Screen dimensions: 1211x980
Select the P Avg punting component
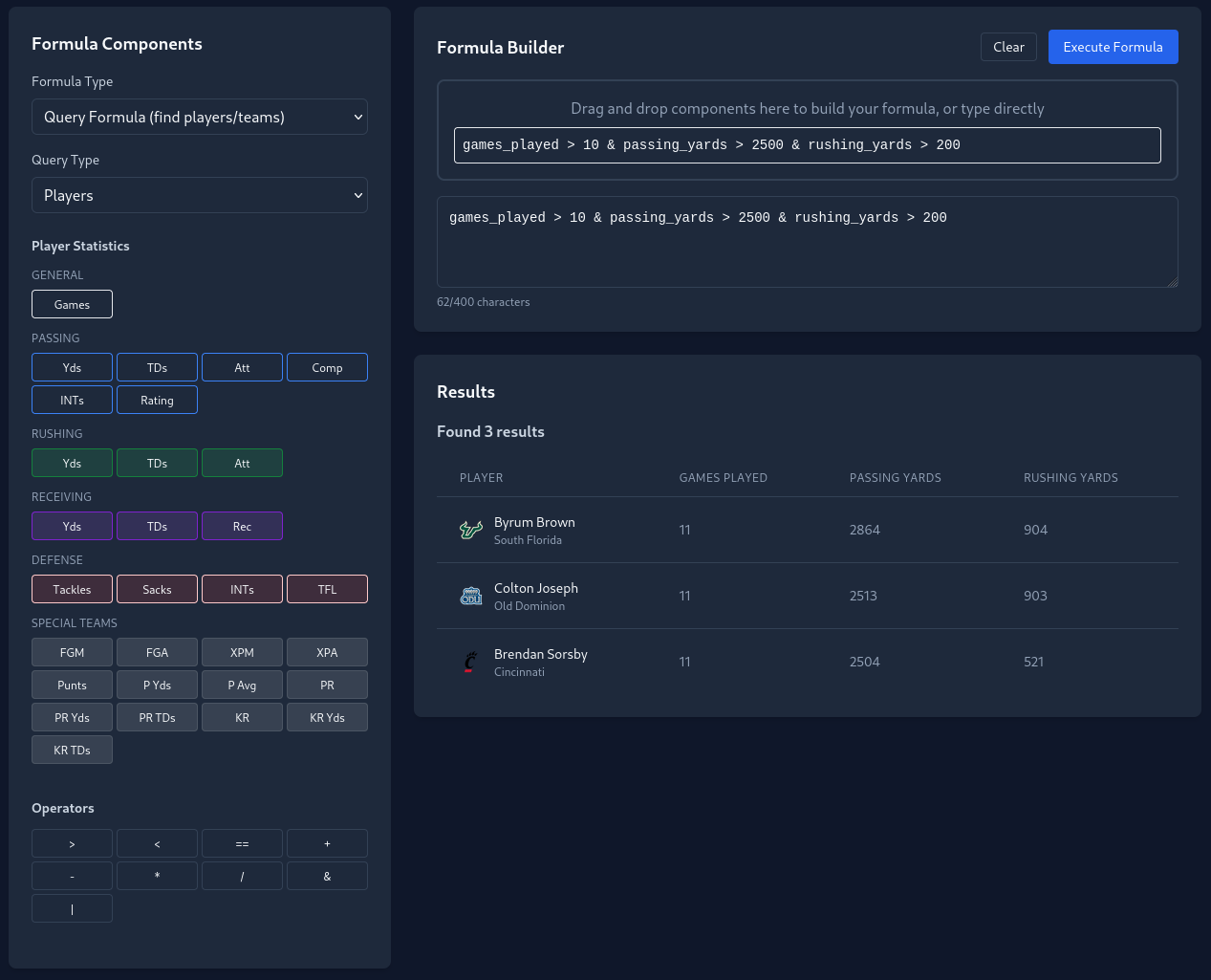click(x=242, y=685)
